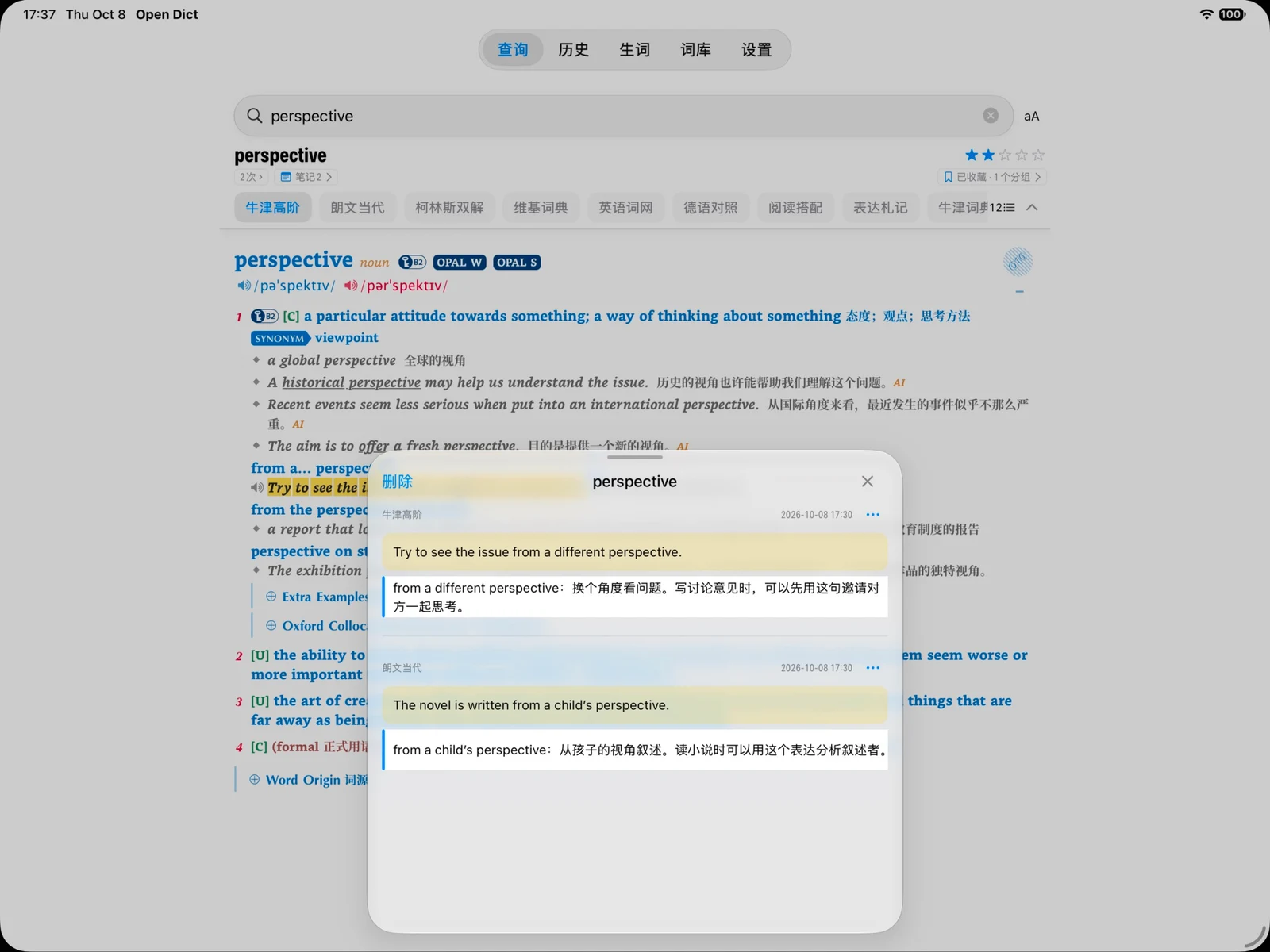1270x952 pixels.
Task: Tap the 删除 button in popup
Action: tap(397, 482)
